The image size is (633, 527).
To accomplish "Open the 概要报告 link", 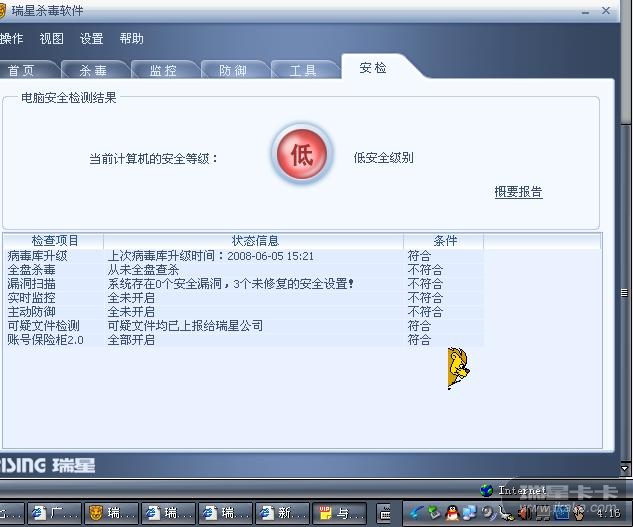I will [x=518, y=191].
